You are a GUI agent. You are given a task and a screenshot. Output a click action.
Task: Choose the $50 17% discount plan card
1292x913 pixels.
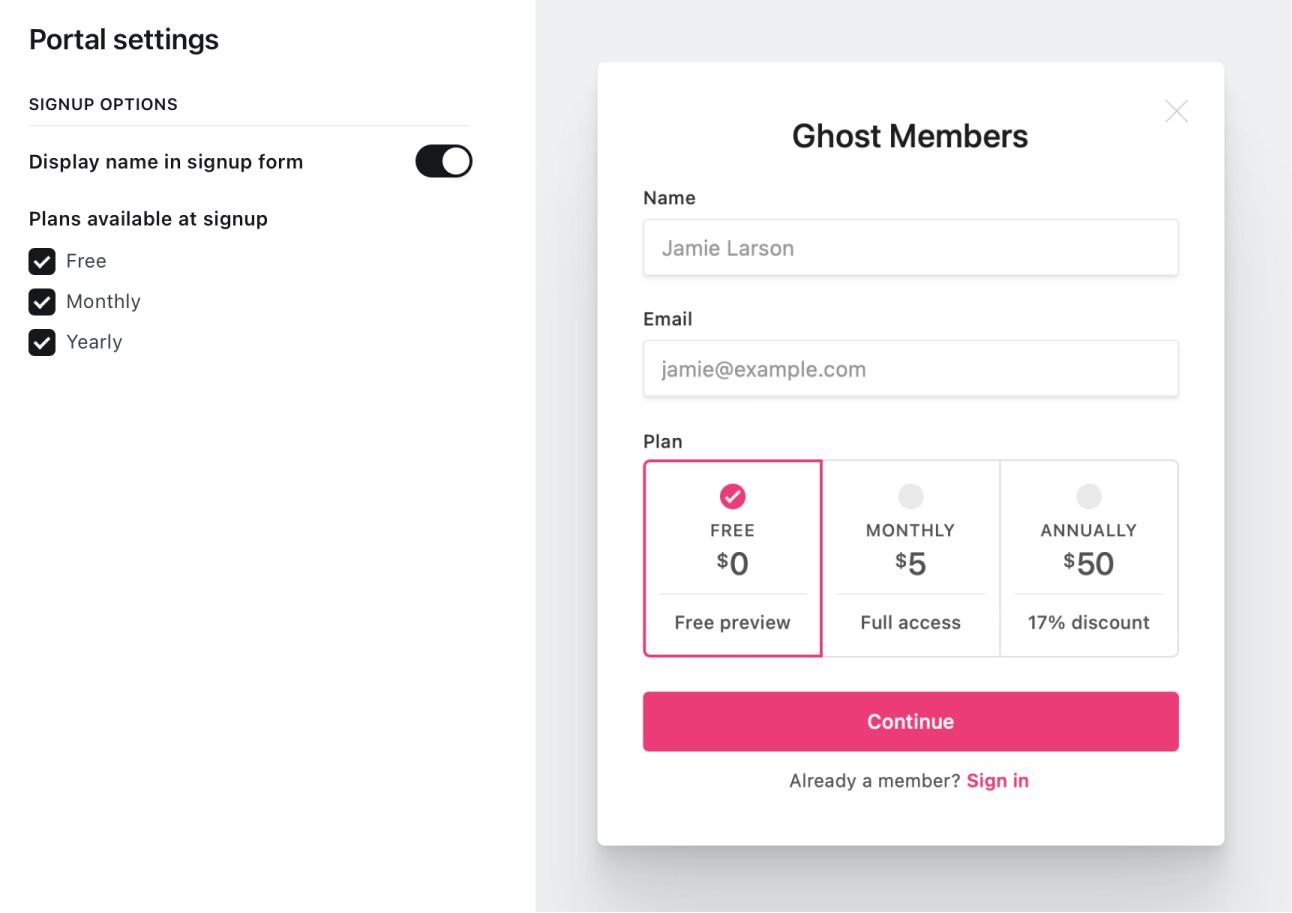tap(1089, 558)
